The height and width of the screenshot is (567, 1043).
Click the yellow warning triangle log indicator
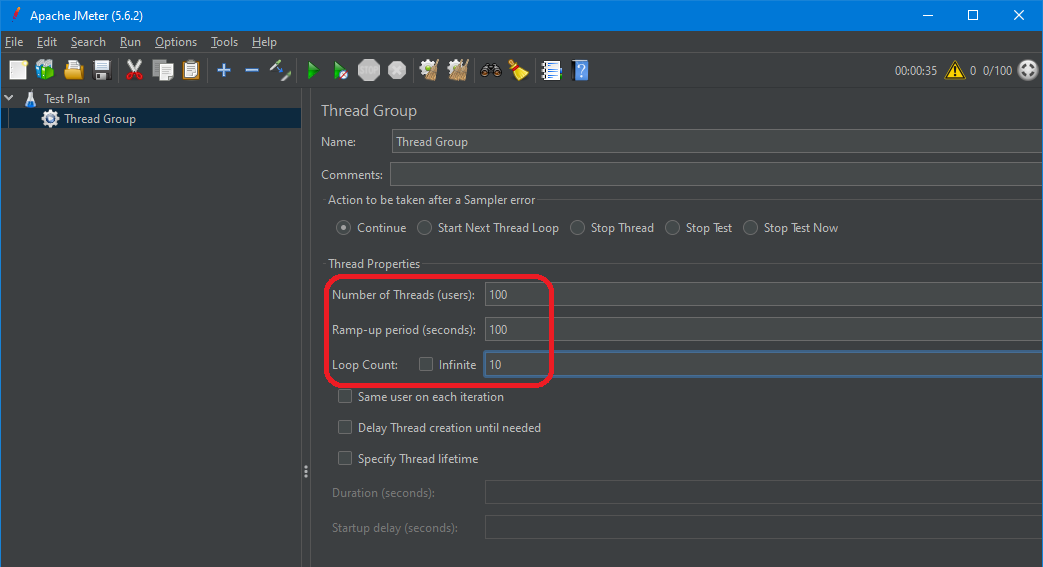click(955, 70)
